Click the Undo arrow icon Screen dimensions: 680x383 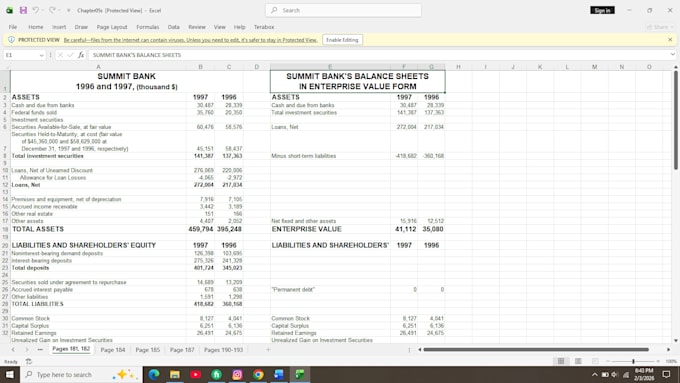click(36, 10)
